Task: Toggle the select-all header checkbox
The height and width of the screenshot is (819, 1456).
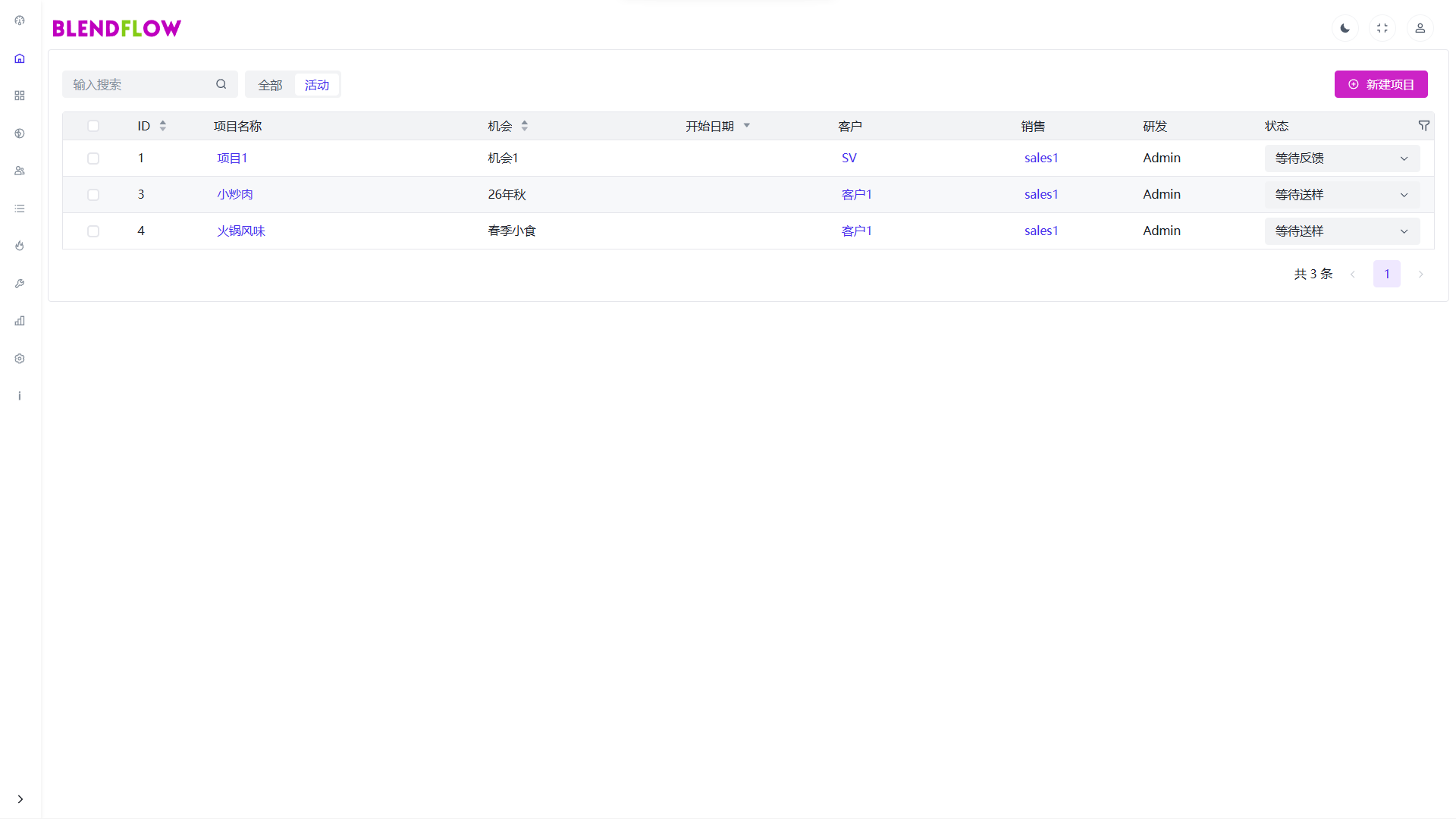Action: coord(93,126)
